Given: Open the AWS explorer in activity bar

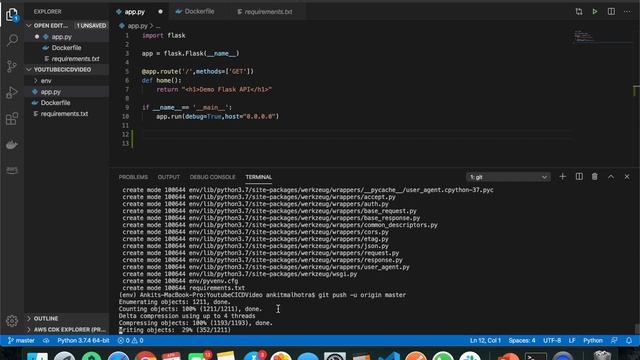Looking at the screenshot, I should 12,170.
